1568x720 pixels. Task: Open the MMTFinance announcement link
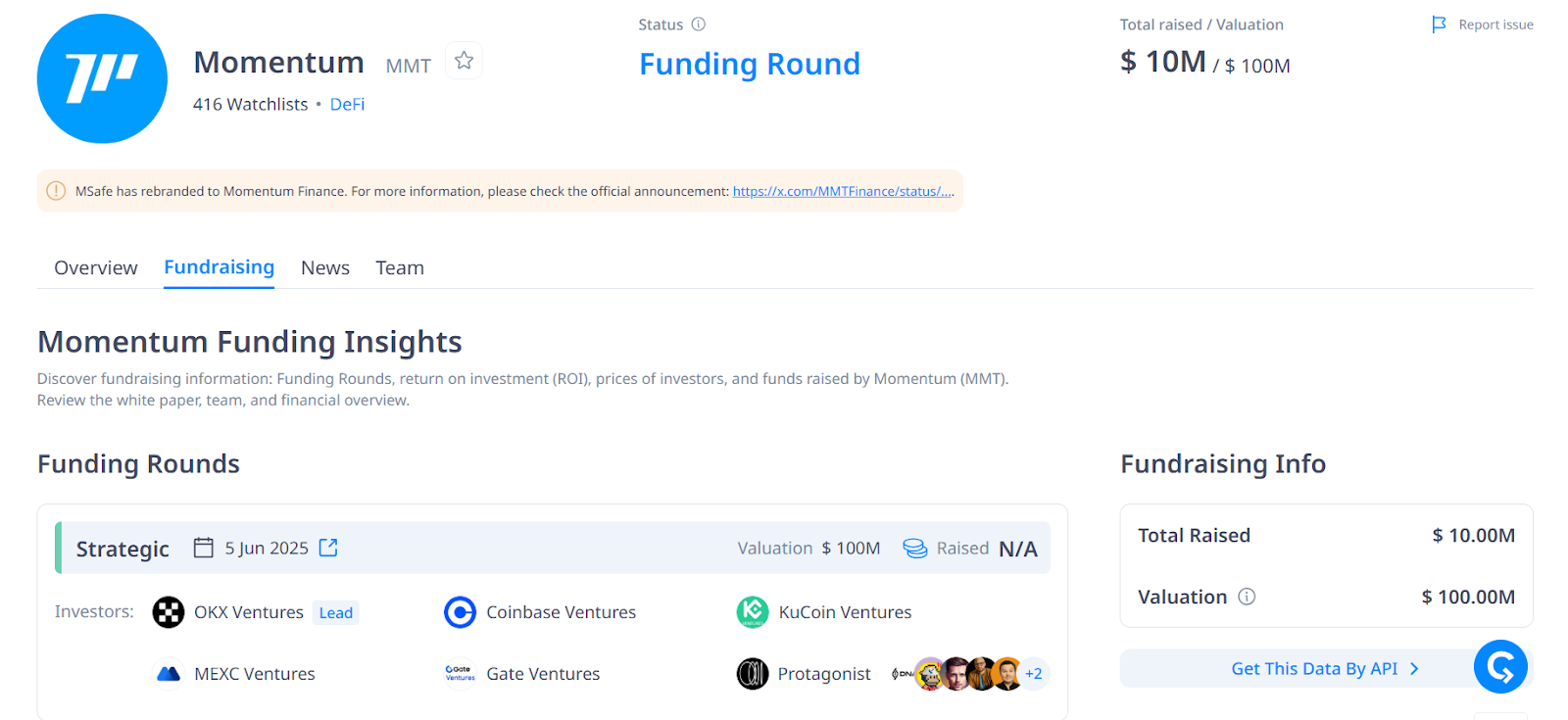842,191
